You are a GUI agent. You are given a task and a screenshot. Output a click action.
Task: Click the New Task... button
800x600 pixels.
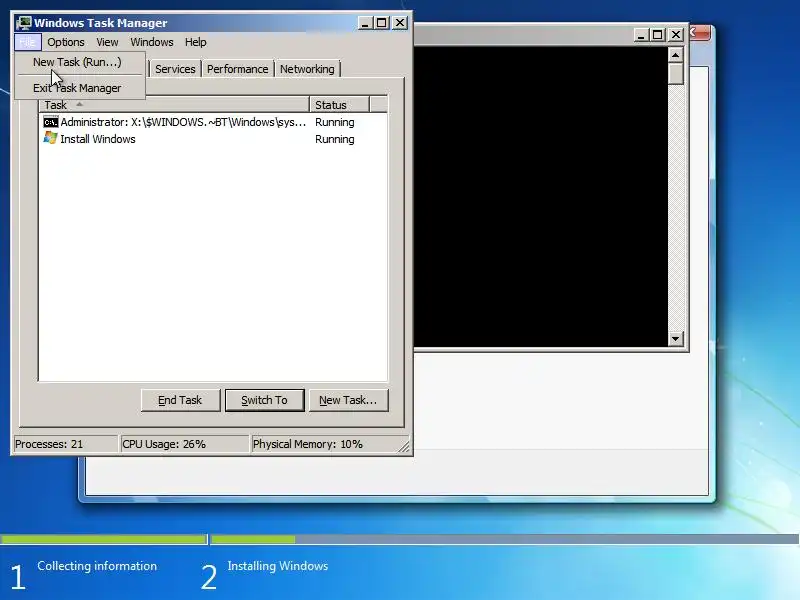point(348,400)
